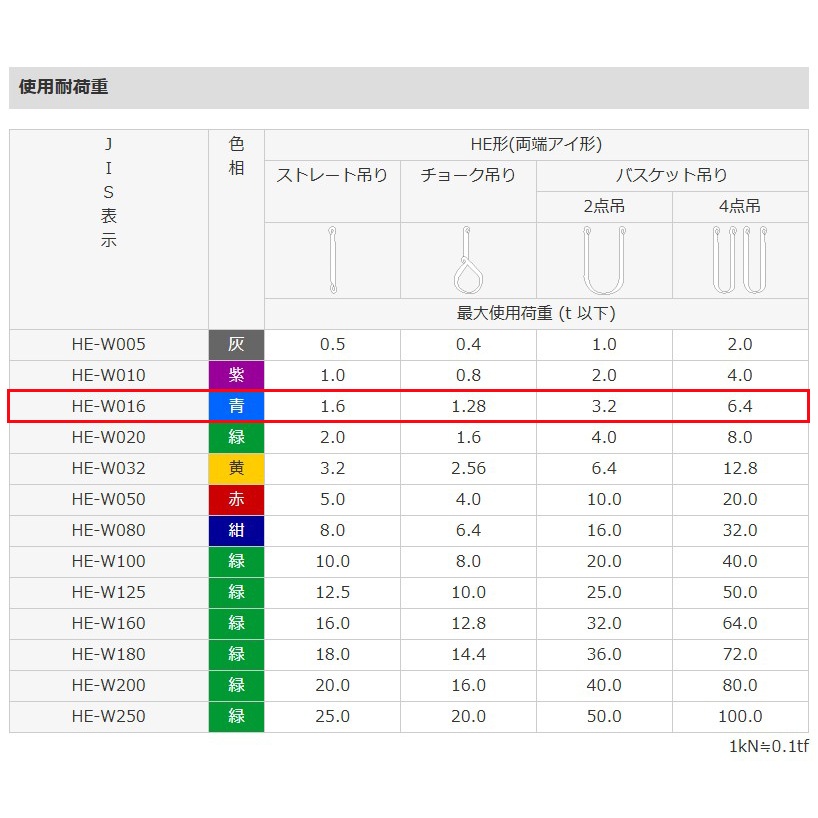
Task: Click the blue 青 color cell
Action: pos(236,407)
